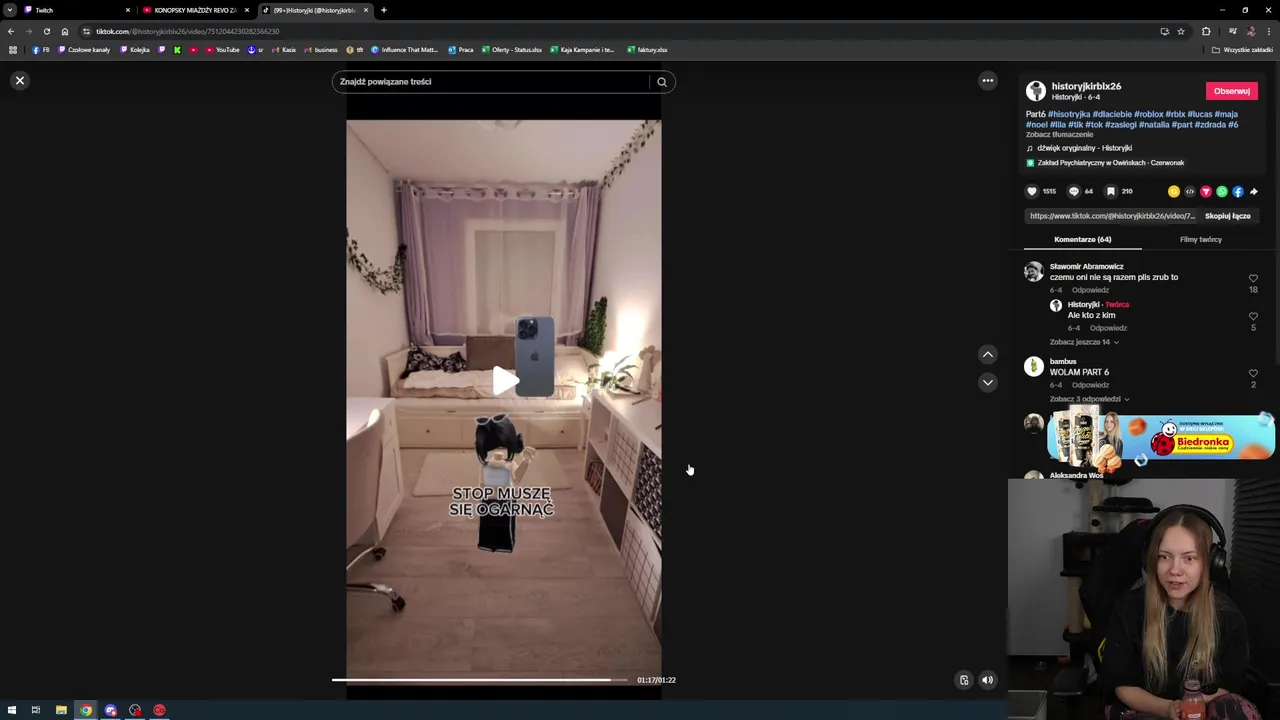Screen dimensions: 1280x720
Task: Click the Biedronka ad banner
Action: (1161, 436)
